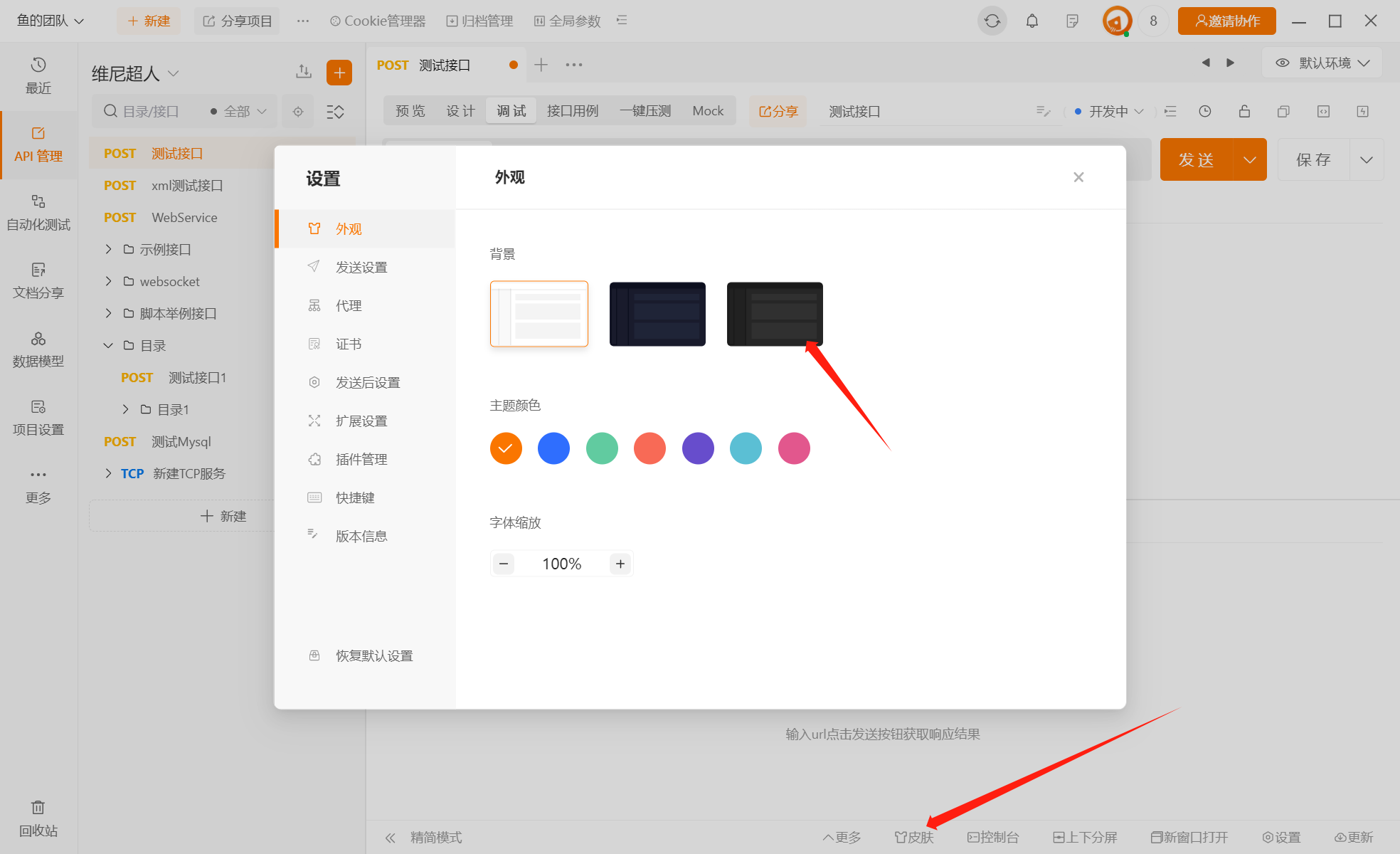
Task: Open Cookie管理器
Action: click(378, 21)
